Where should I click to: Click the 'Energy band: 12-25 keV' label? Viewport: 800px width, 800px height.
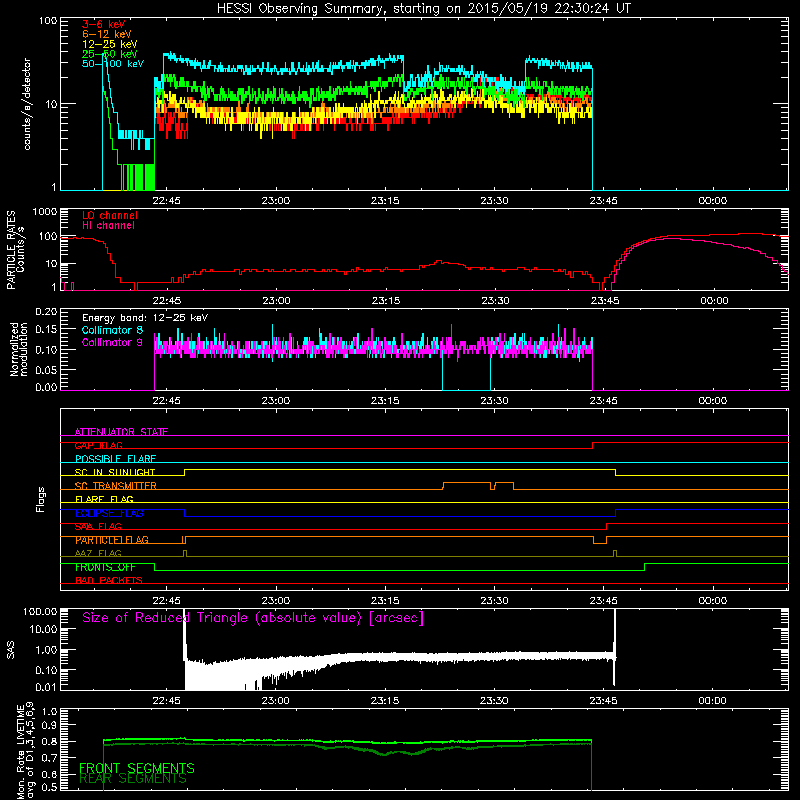tap(145, 318)
